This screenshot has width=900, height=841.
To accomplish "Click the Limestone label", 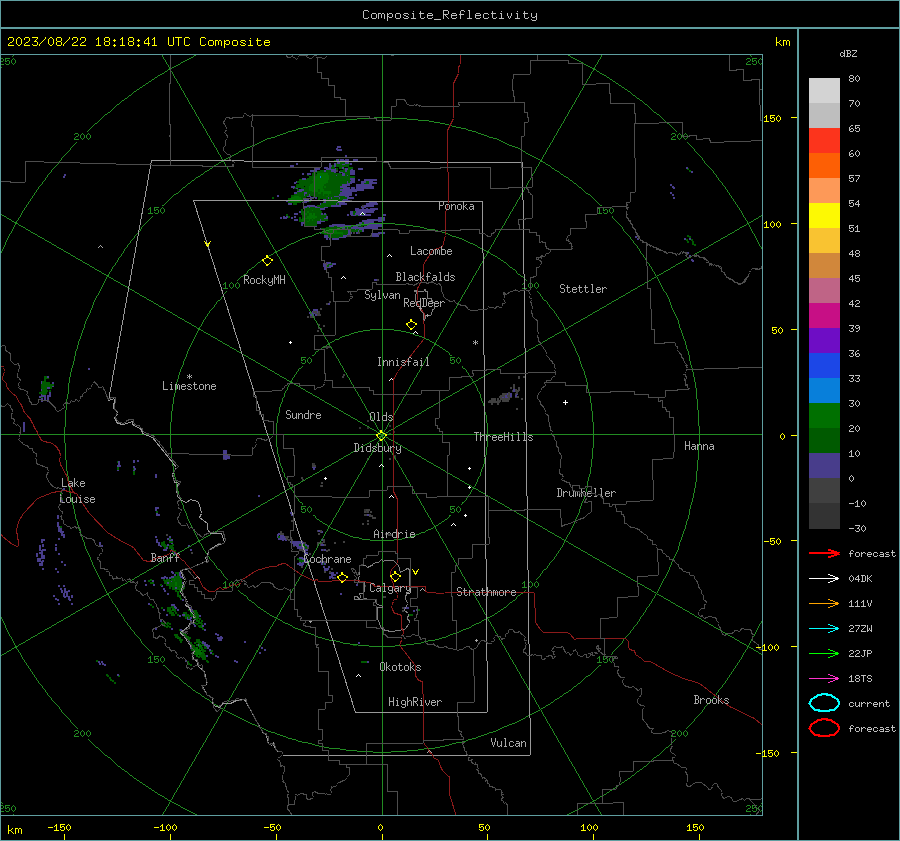I will [189, 386].
